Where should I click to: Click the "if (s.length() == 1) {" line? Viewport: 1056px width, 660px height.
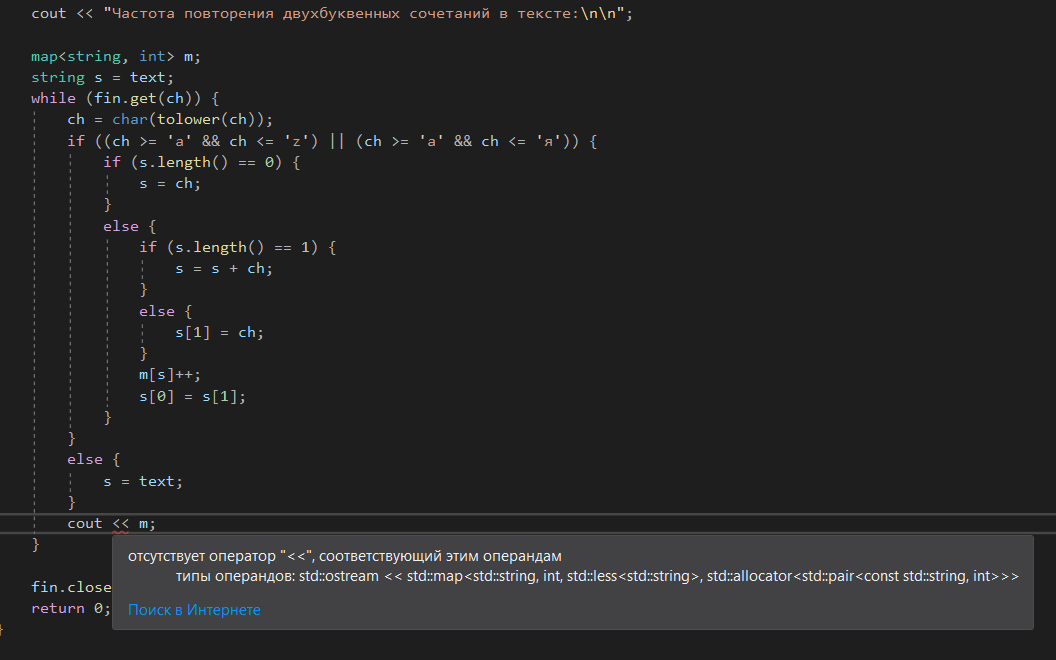(x=237, y=247)
